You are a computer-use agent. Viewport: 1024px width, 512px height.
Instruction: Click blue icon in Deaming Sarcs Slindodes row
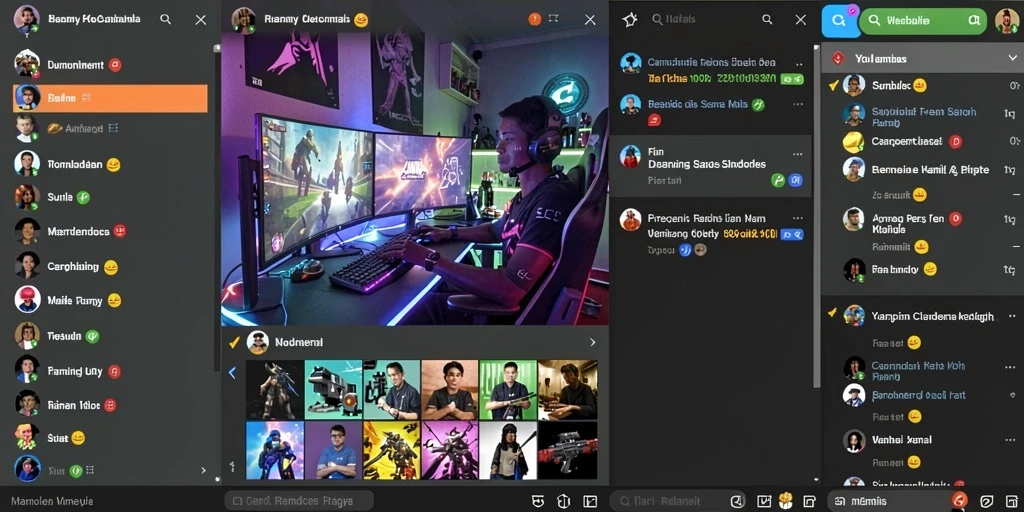click(x=795, y=180)
